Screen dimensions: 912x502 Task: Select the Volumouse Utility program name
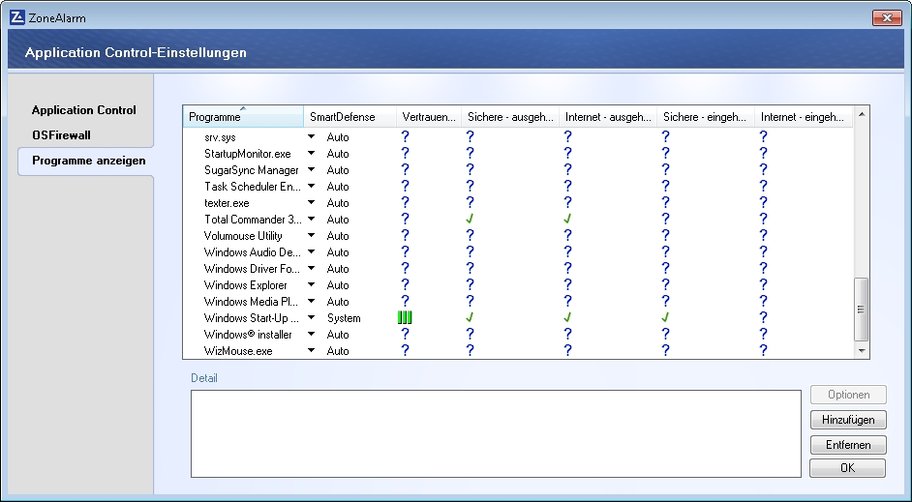(243, 236)
